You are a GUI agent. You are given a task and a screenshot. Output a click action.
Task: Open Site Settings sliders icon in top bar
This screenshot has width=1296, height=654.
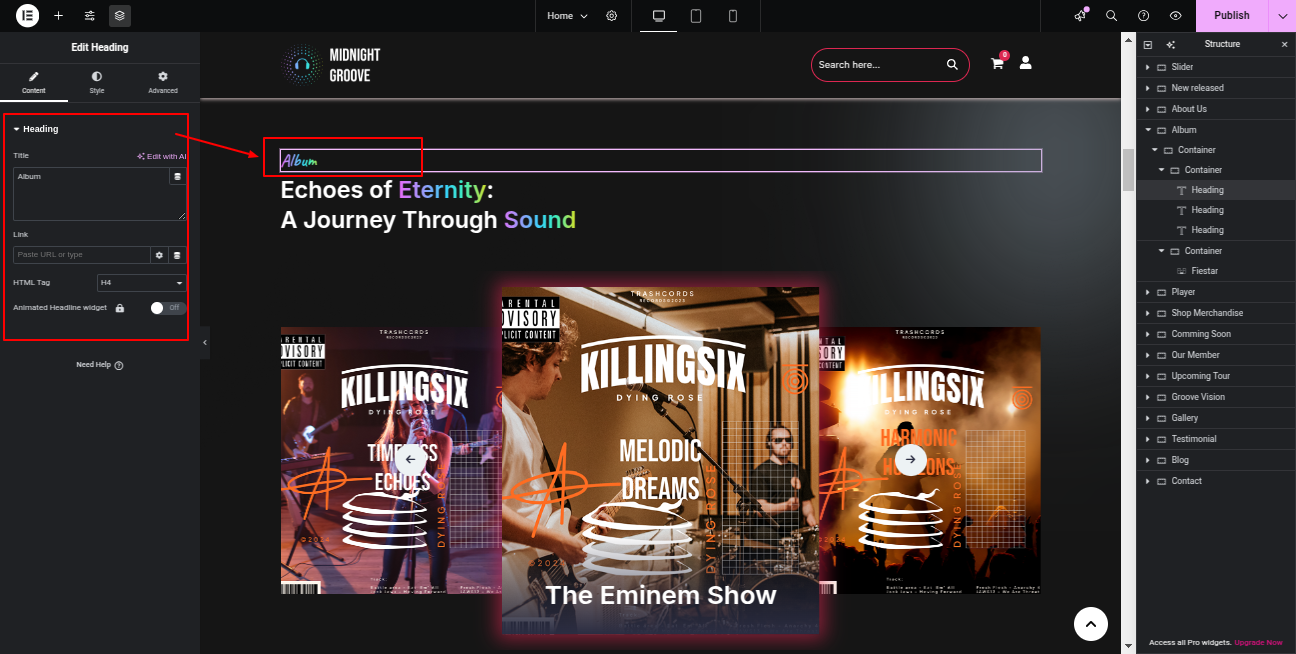90,16
